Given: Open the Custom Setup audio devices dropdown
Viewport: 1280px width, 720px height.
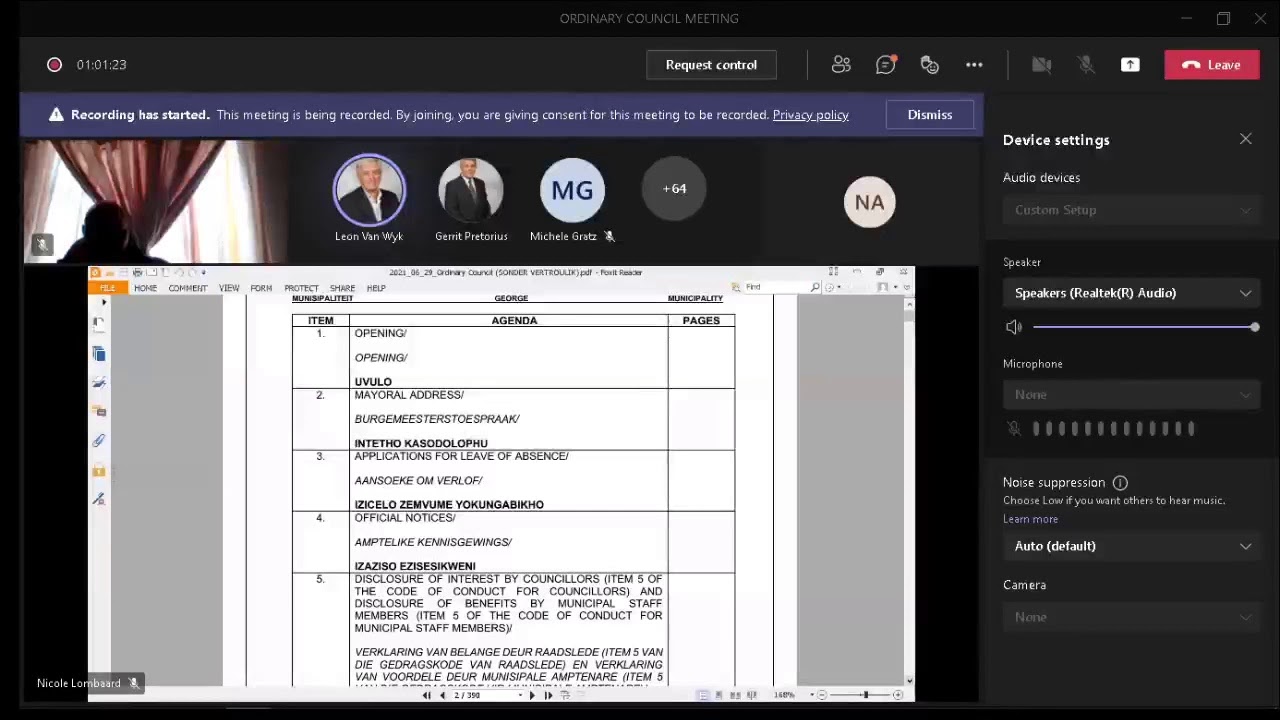Looking at the screenshot, I should (x=1131, y=210).
